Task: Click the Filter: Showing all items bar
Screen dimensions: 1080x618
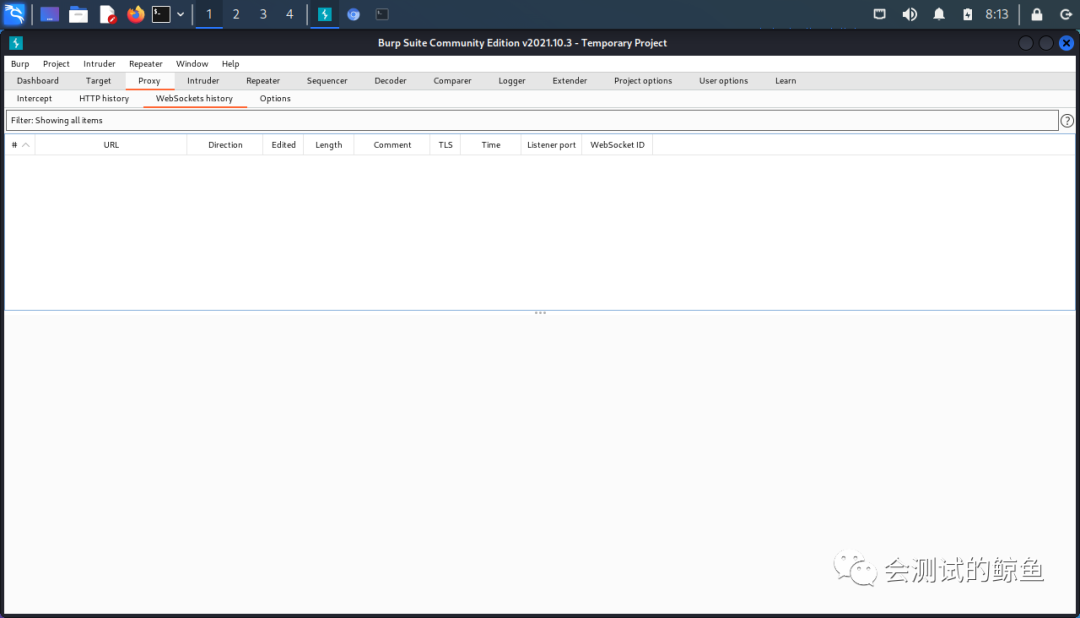Action: [x=532, y=121]
